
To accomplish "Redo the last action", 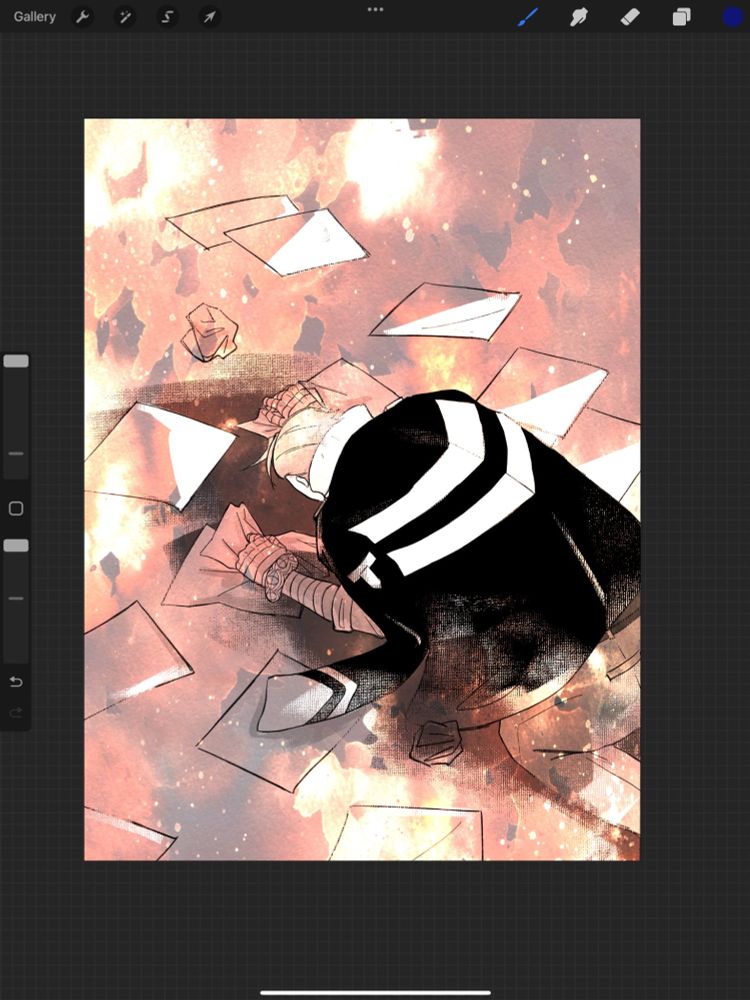I will coord(16,712).
